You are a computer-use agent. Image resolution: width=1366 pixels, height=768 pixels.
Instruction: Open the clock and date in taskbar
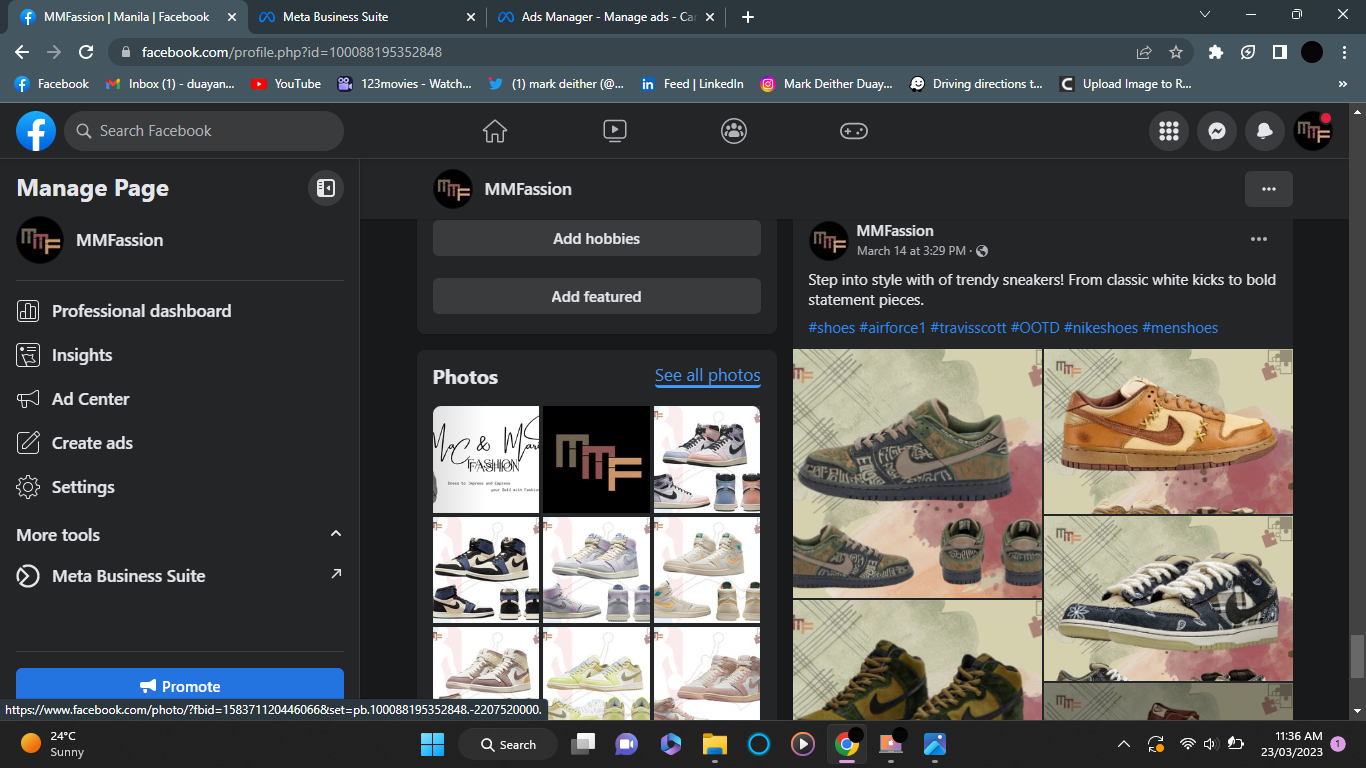(1293, 744)
